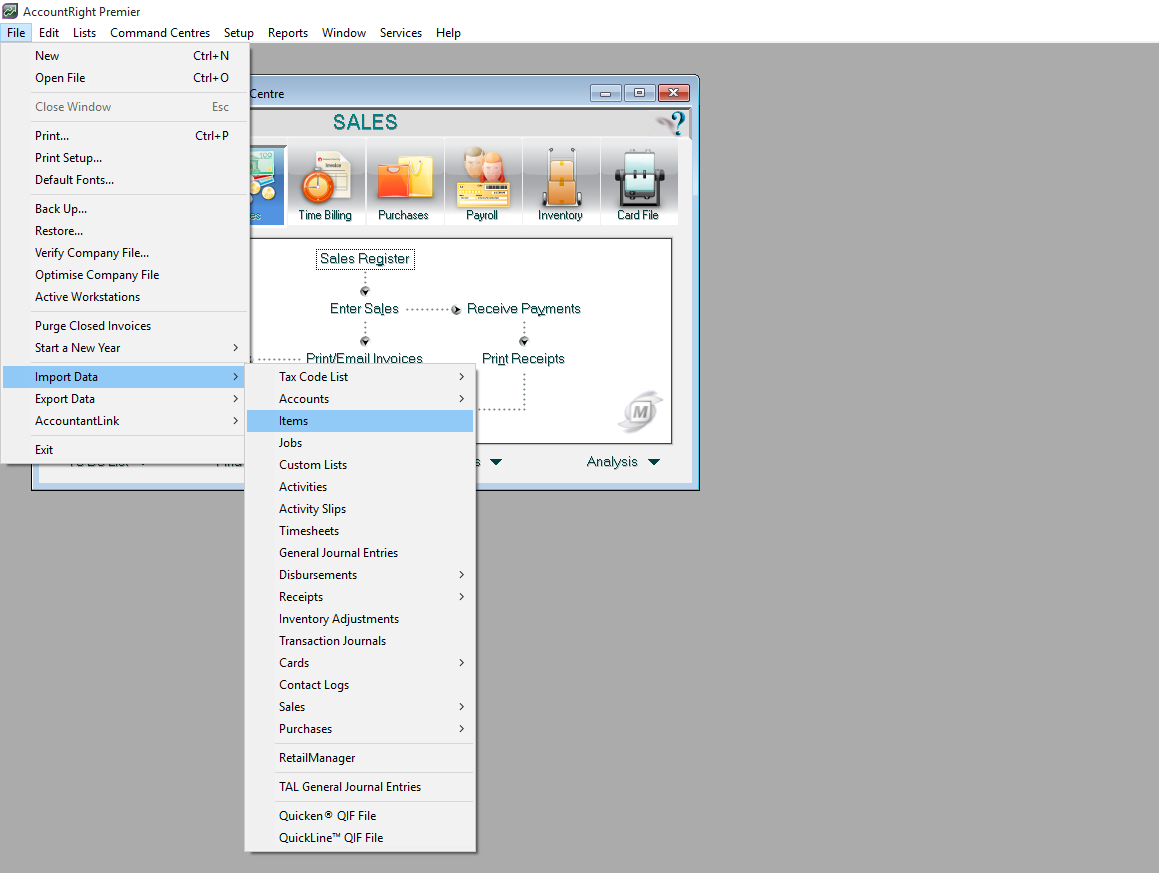Open the Purchases command centre icon
Viewport: 1159px width, 873px height.
point(404,185)
